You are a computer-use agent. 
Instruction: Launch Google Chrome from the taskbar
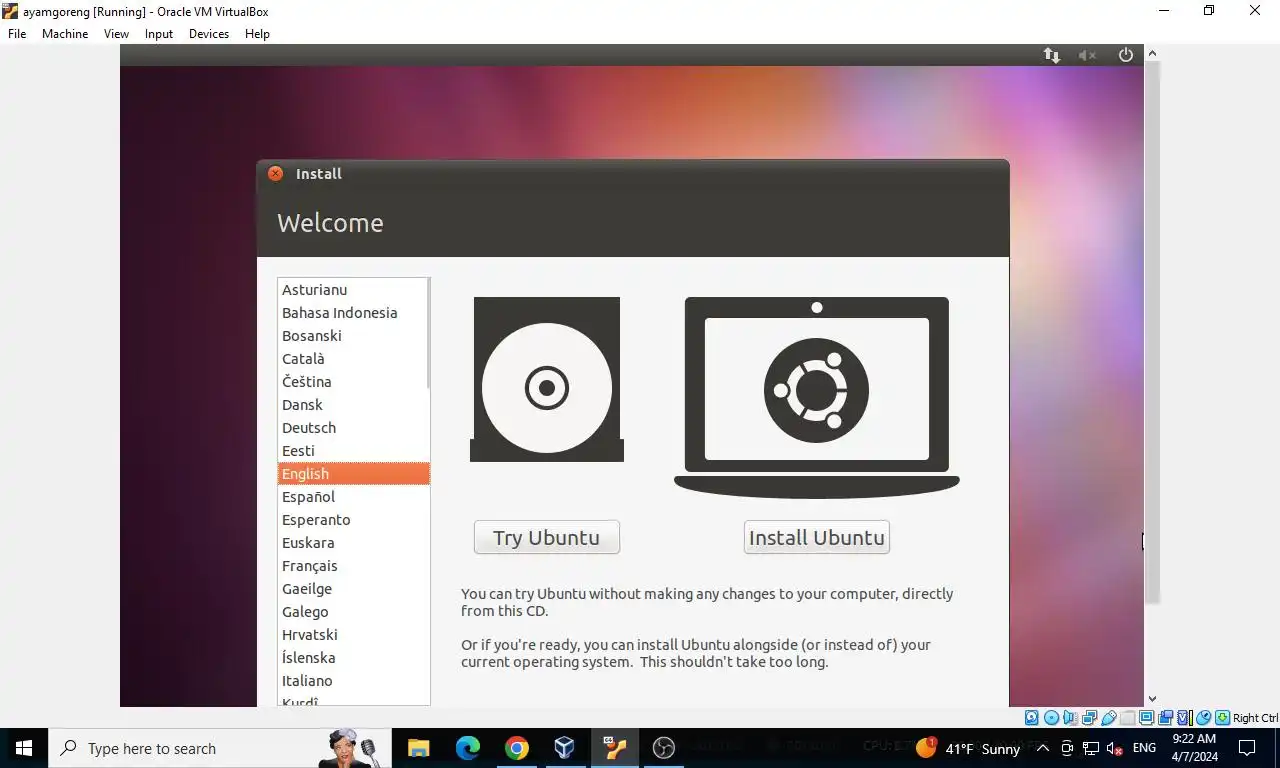pyautogui.click(x=516, y=748)
